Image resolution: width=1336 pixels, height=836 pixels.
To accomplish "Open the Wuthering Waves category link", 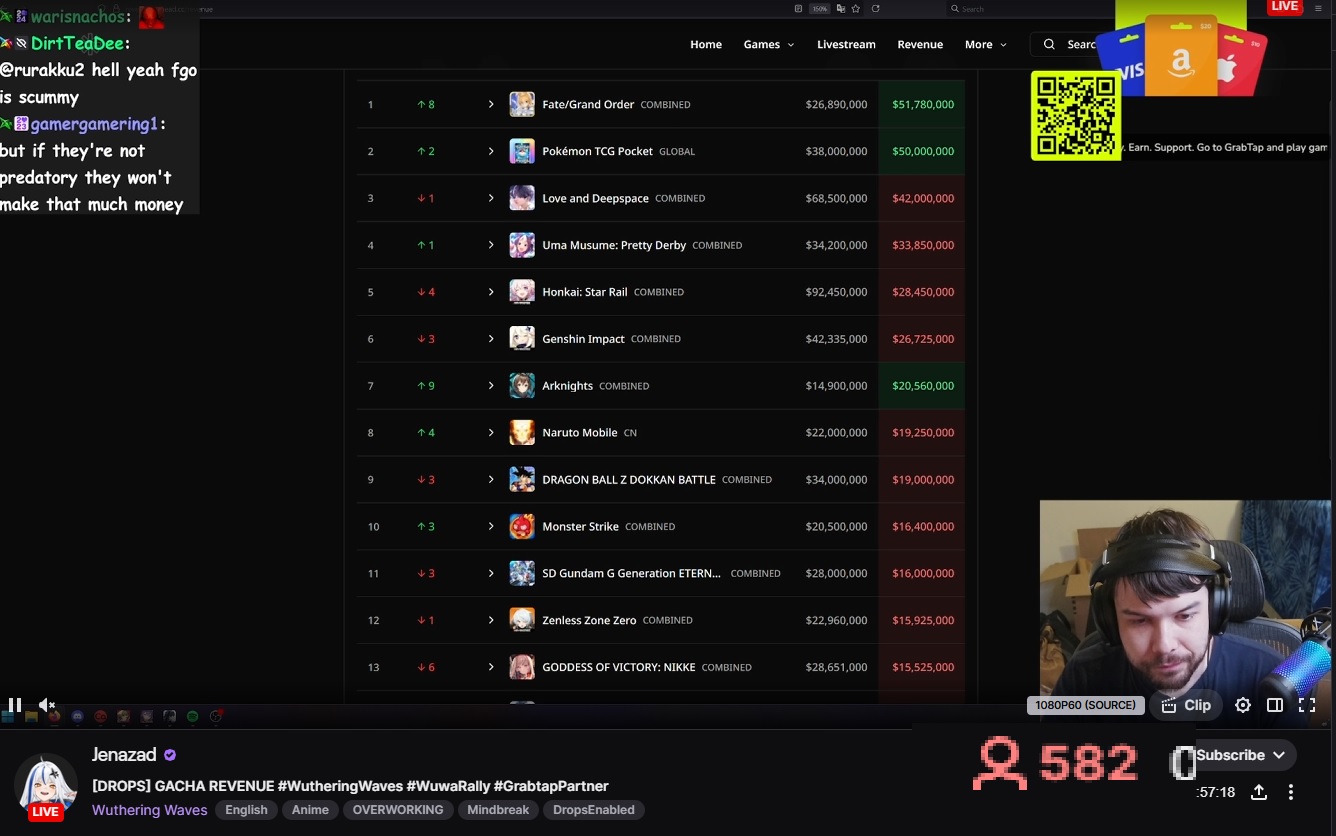I will coord(150,810).
